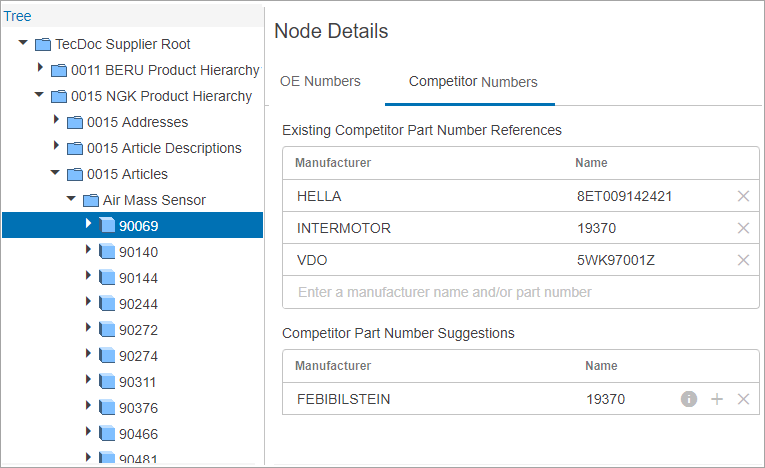This screenshot has width=765, height=468.
Task: Dismiss the FEBIBILSTEIN suggestion
Action: pos(743,399)
